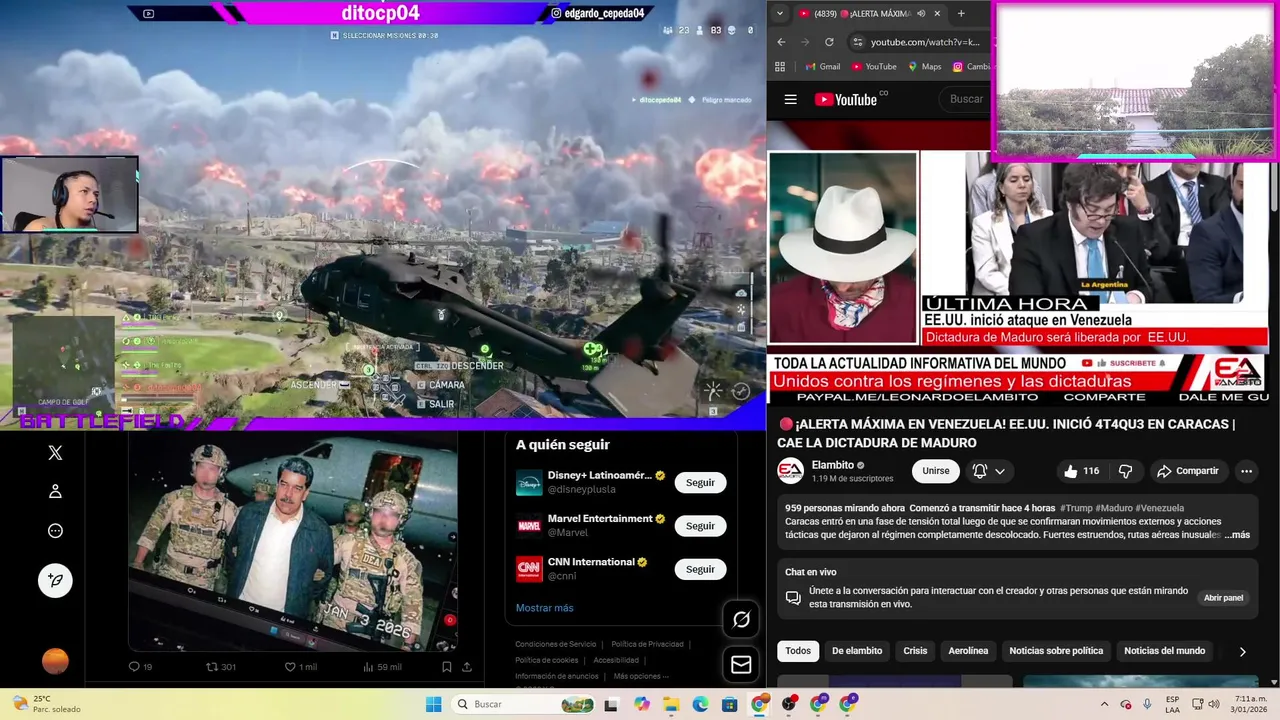Open the Gmail bookmark

823,67
